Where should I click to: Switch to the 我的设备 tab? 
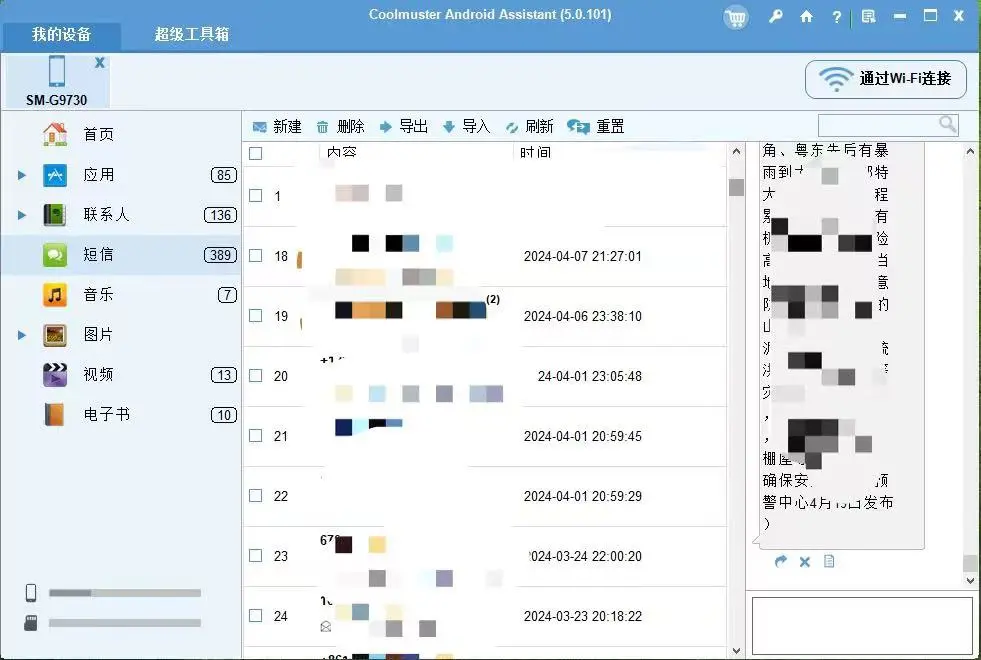(x=61, y=34)
